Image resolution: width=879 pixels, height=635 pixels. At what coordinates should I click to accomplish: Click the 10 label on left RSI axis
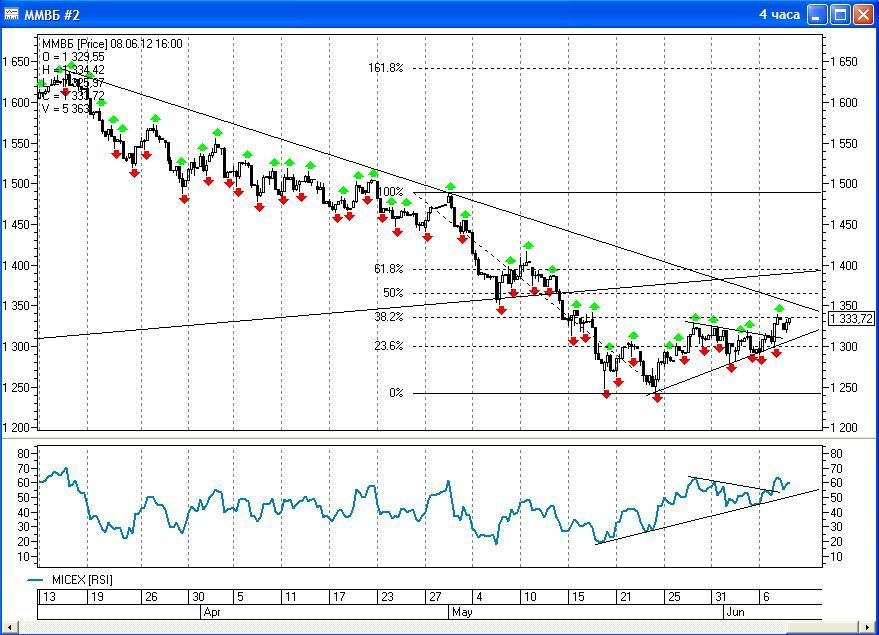pyautogui.click(x=24, y=557)
